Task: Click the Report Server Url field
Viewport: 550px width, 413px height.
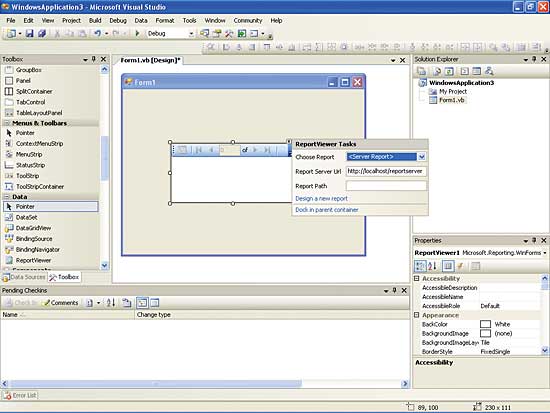Action: 386,171
